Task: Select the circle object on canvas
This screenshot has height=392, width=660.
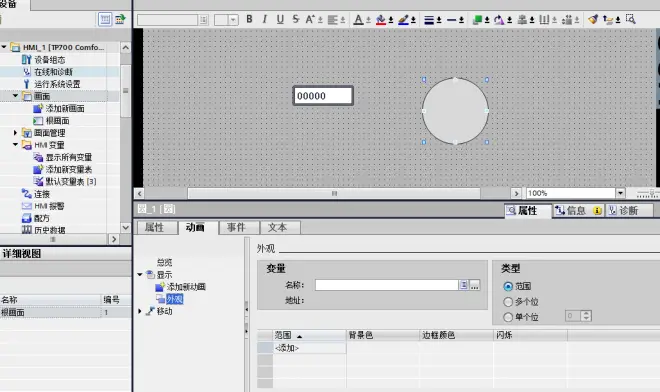Action: pos(455,111)
